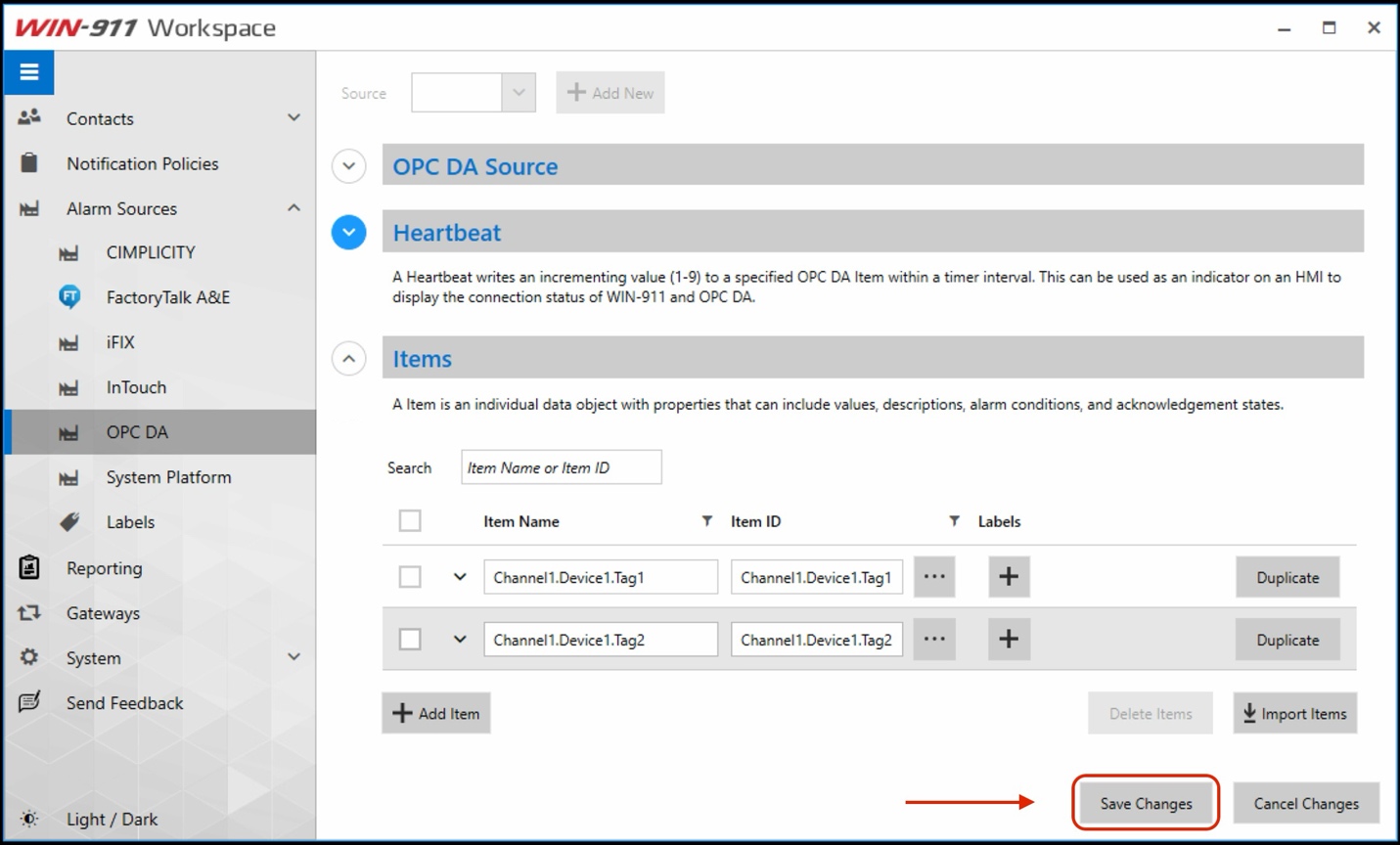Click the CIMPLICITY factory icon
Screen dimensions: 1400x845
coord(68,253)
